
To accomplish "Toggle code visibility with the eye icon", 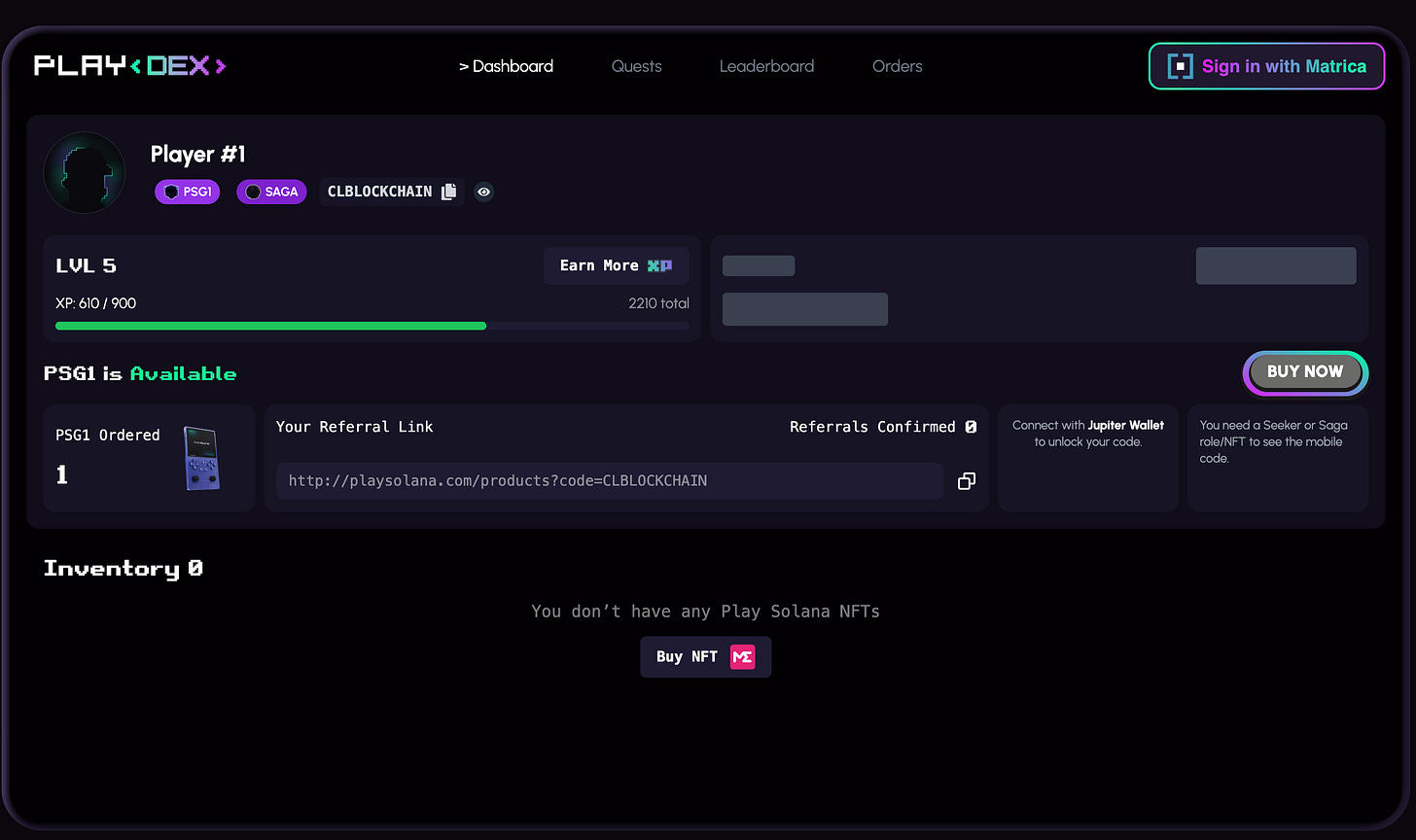I will 483,192.
